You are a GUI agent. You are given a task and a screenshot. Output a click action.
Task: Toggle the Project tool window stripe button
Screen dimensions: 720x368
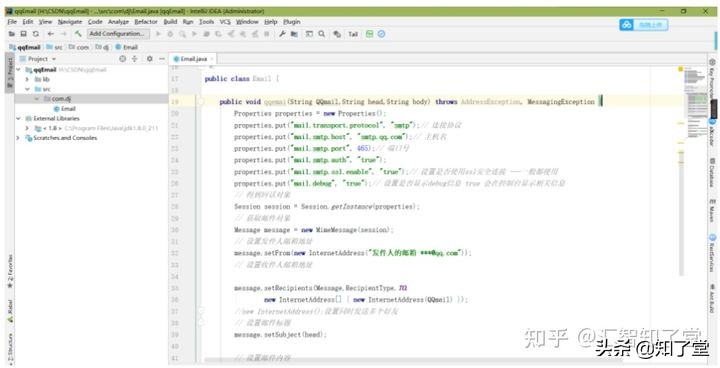pyautogui.click(x=10, y=73)
